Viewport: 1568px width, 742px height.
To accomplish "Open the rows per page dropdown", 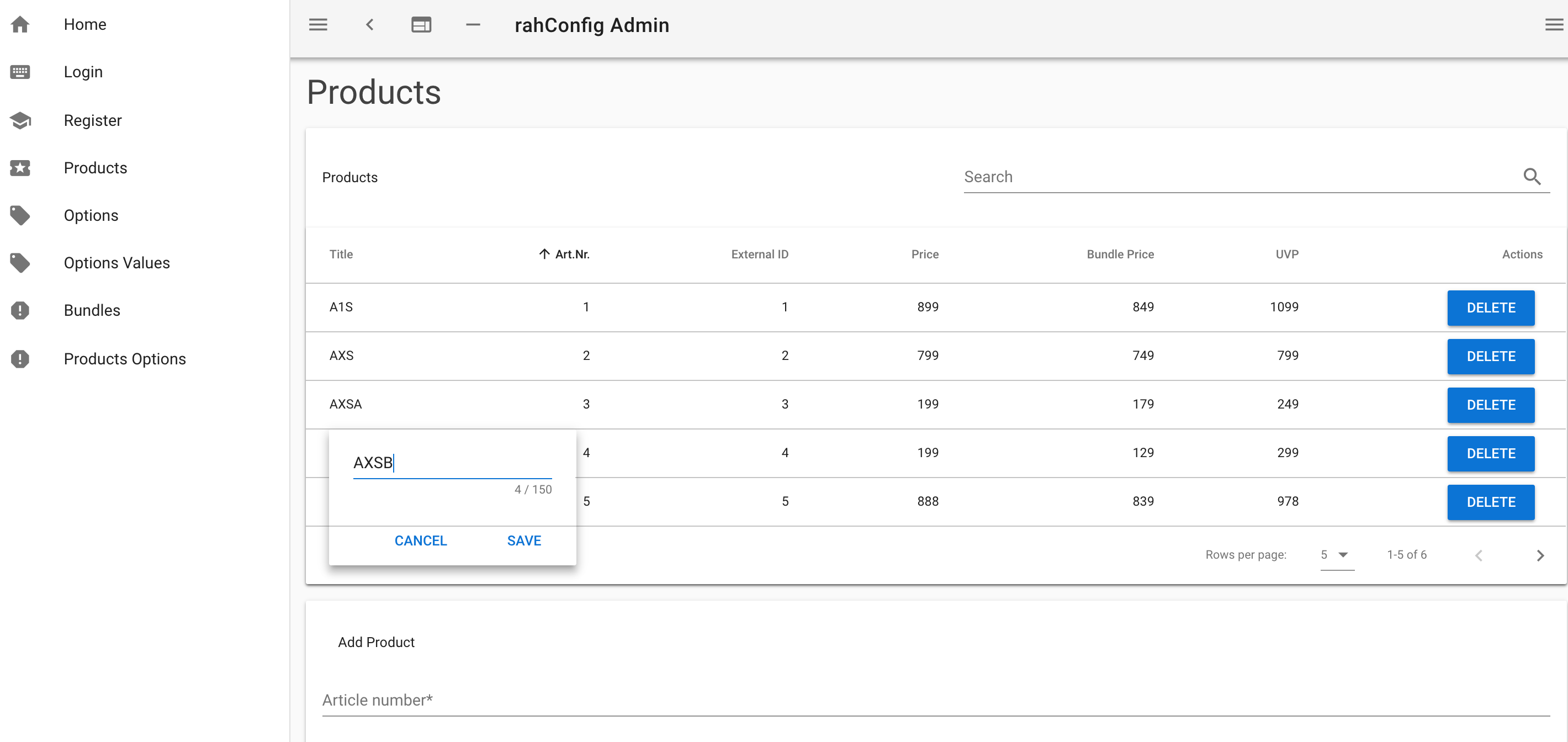I will pos(1336,554).
